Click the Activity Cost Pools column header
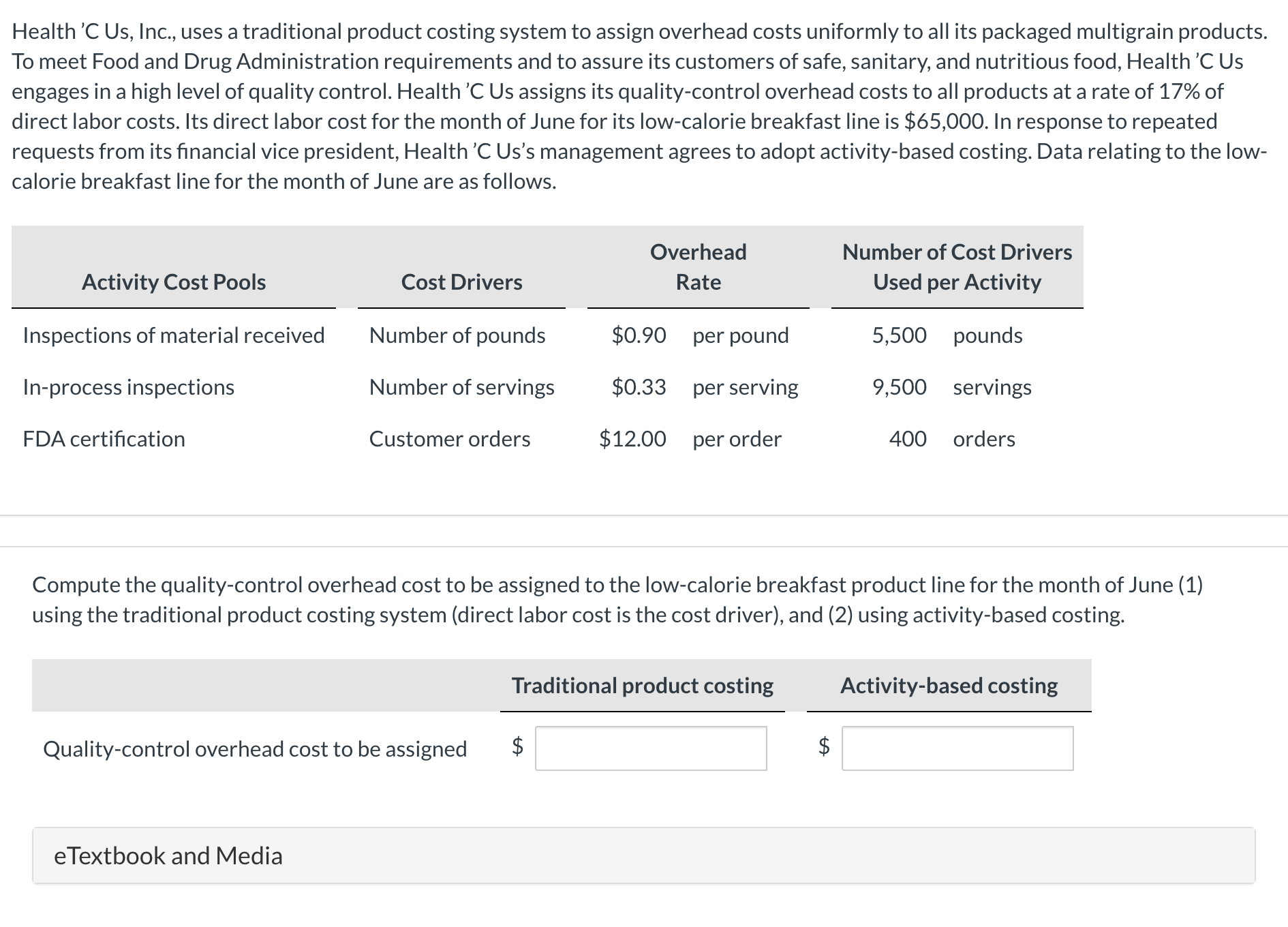The height and width of the screenshot is (927, 1288). click(174, 282)
